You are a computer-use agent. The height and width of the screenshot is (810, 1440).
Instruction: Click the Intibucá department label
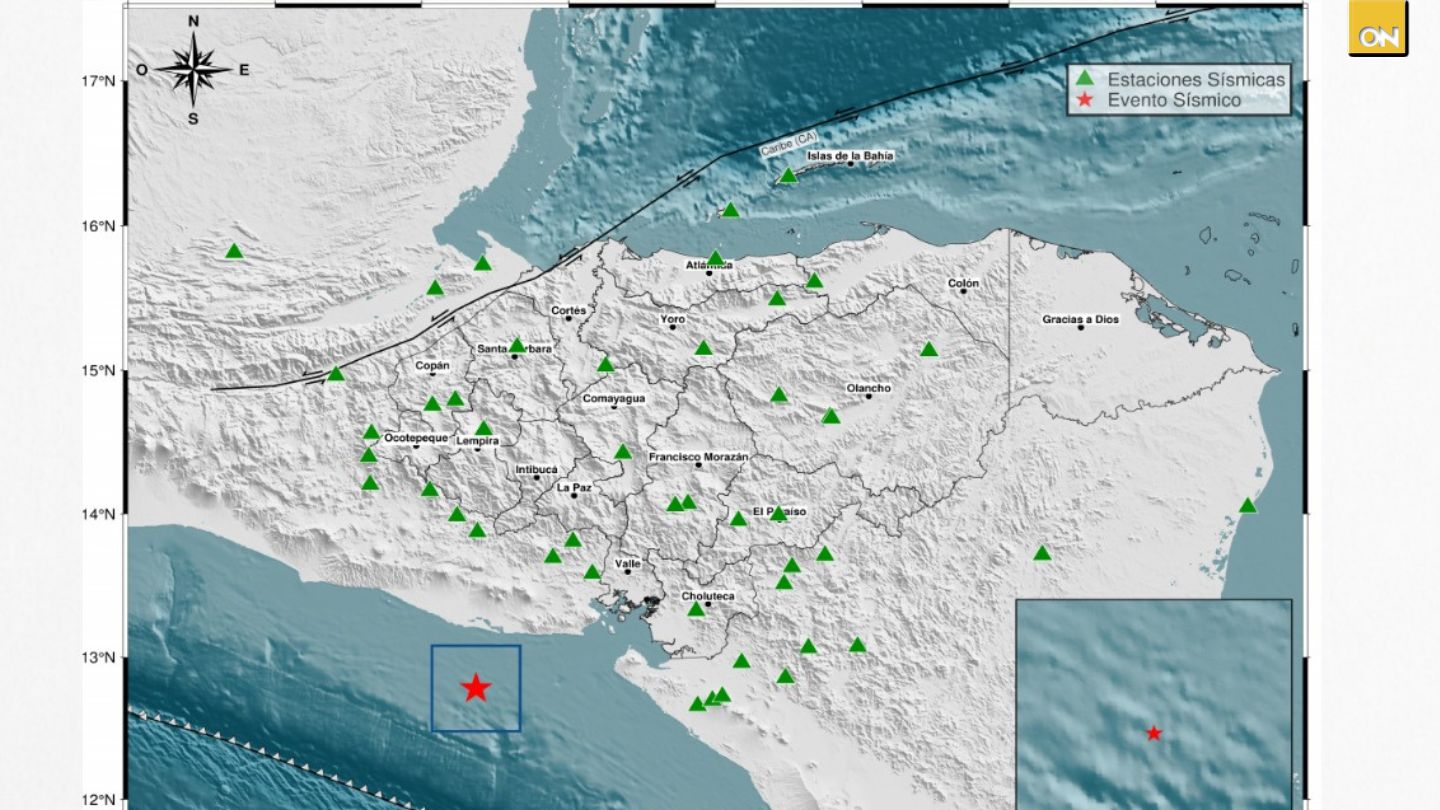click(x=537, y=470)
